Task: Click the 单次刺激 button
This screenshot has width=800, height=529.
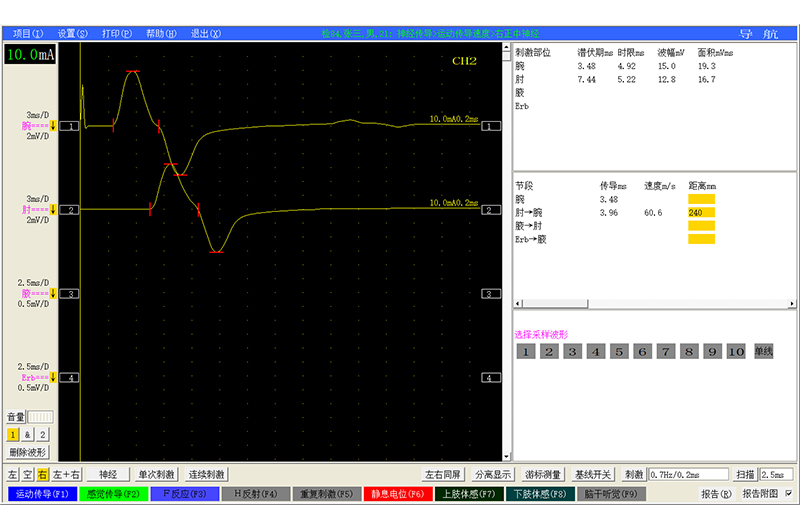Action: click(x=156, y=474)
